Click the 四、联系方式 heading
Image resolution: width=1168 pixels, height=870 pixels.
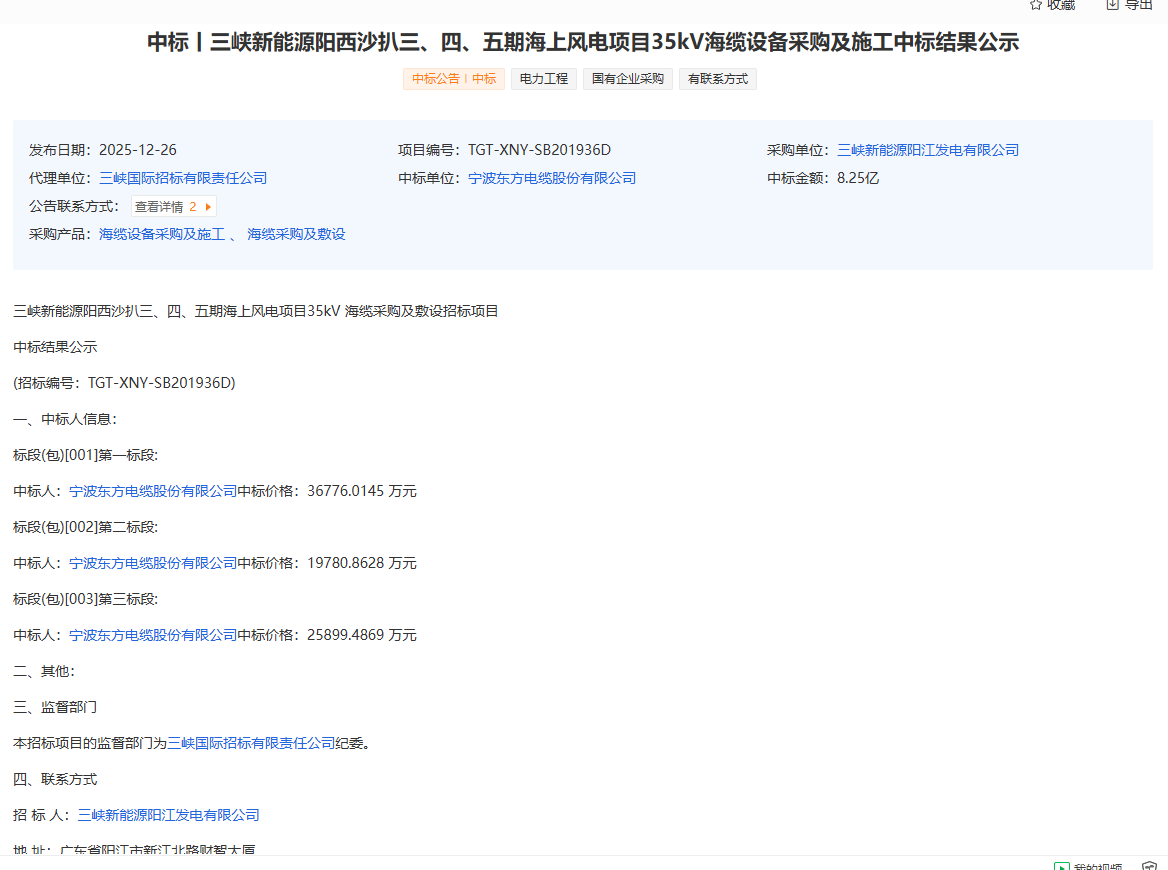point(55,779)
